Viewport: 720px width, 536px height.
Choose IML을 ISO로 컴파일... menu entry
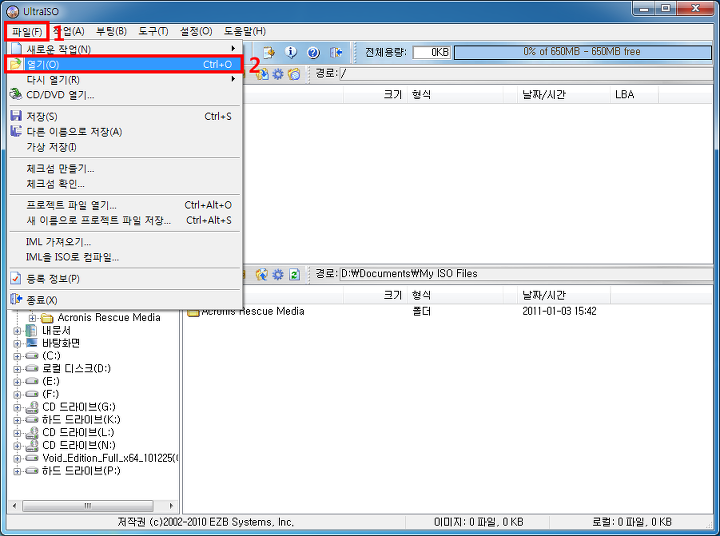(x=124, y=257)
